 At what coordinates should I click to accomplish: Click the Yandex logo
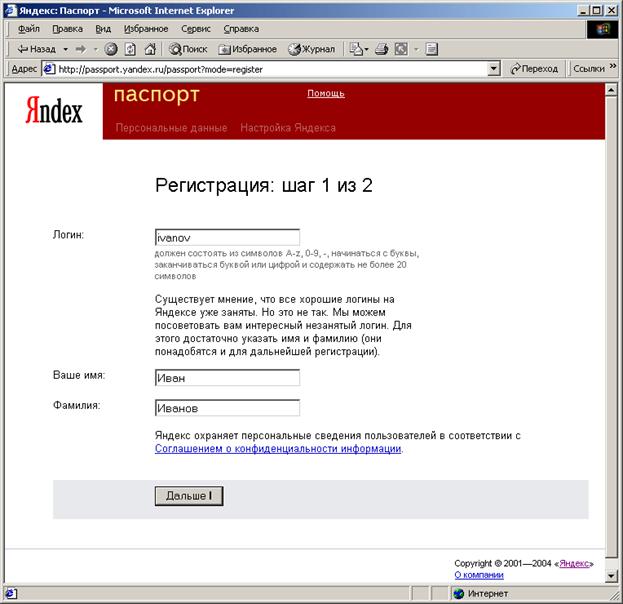pyautogui.click(x=54, y=110)
